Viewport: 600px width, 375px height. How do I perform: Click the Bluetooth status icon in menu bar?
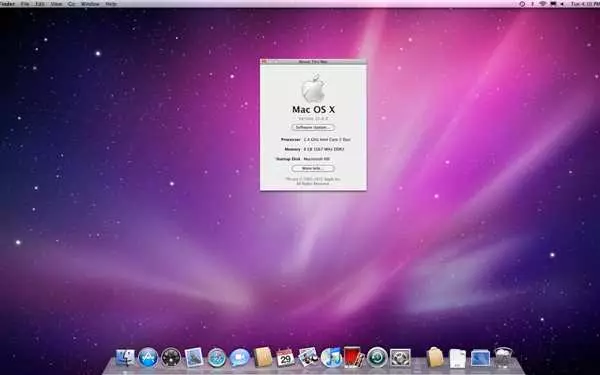point(533,4)
